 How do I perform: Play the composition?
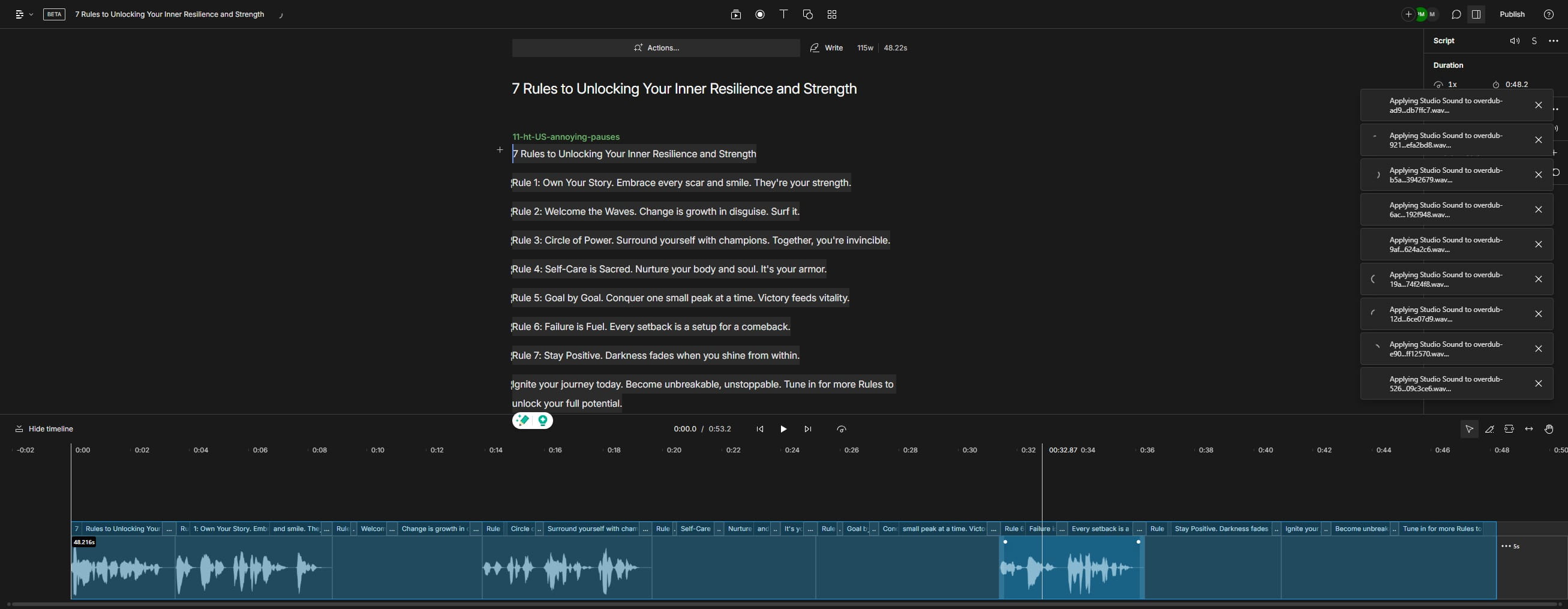click(x=783, y=429)
